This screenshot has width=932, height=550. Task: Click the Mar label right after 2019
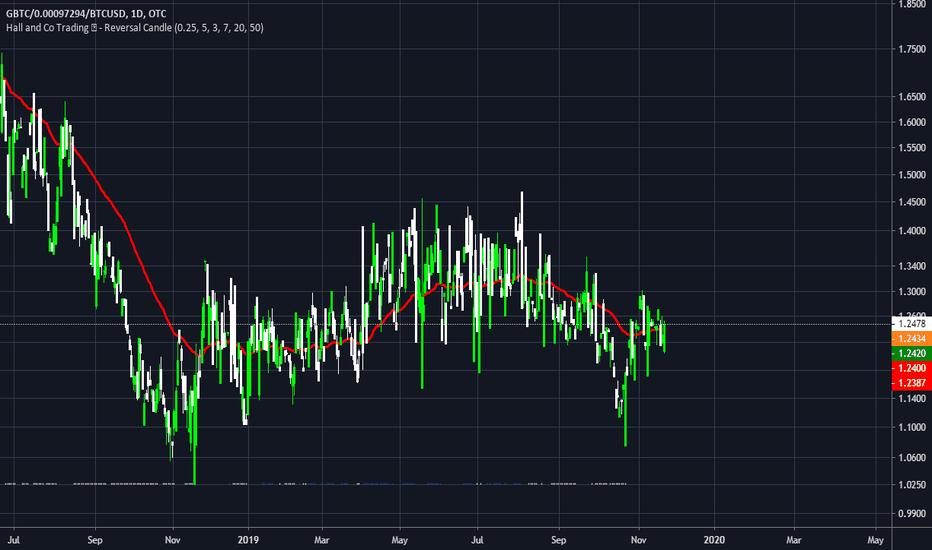(322, 540)
